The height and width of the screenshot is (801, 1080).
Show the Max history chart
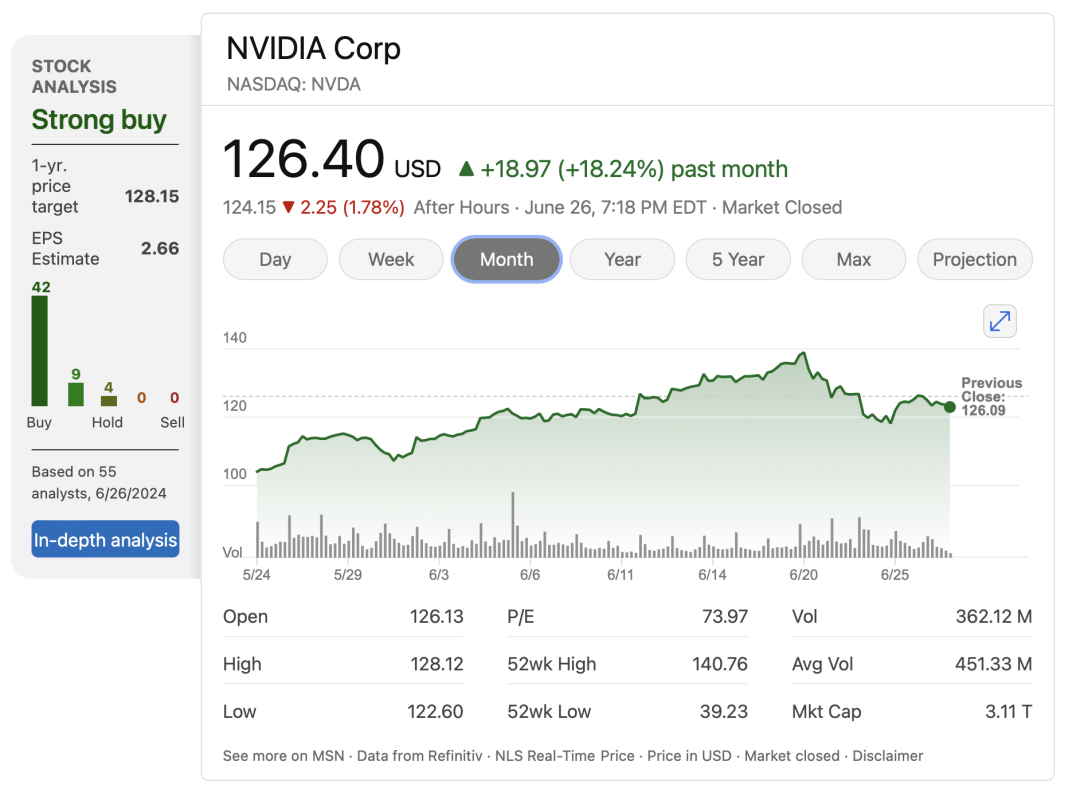[854, 259]
